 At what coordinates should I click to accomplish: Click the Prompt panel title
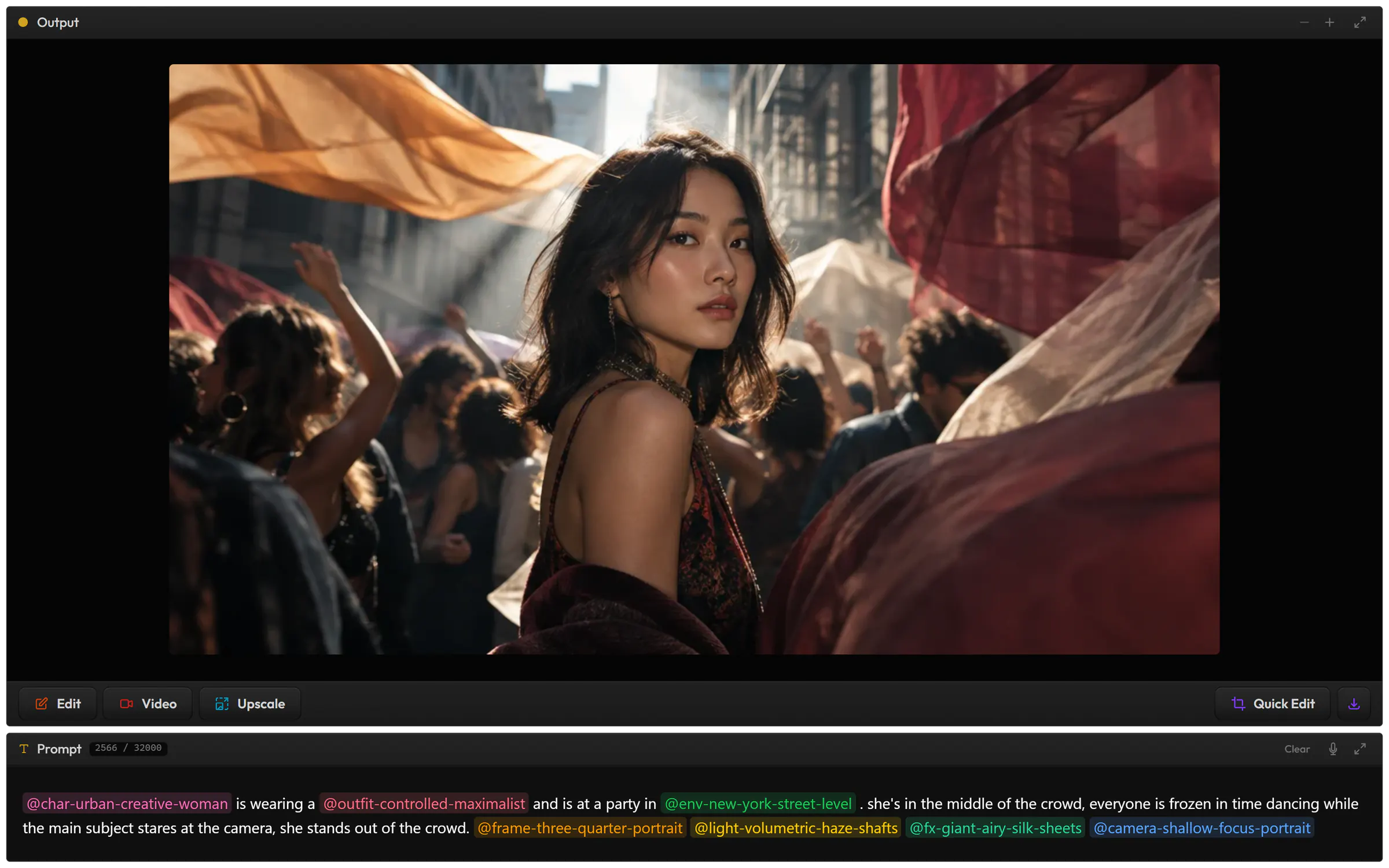(59, 749)
